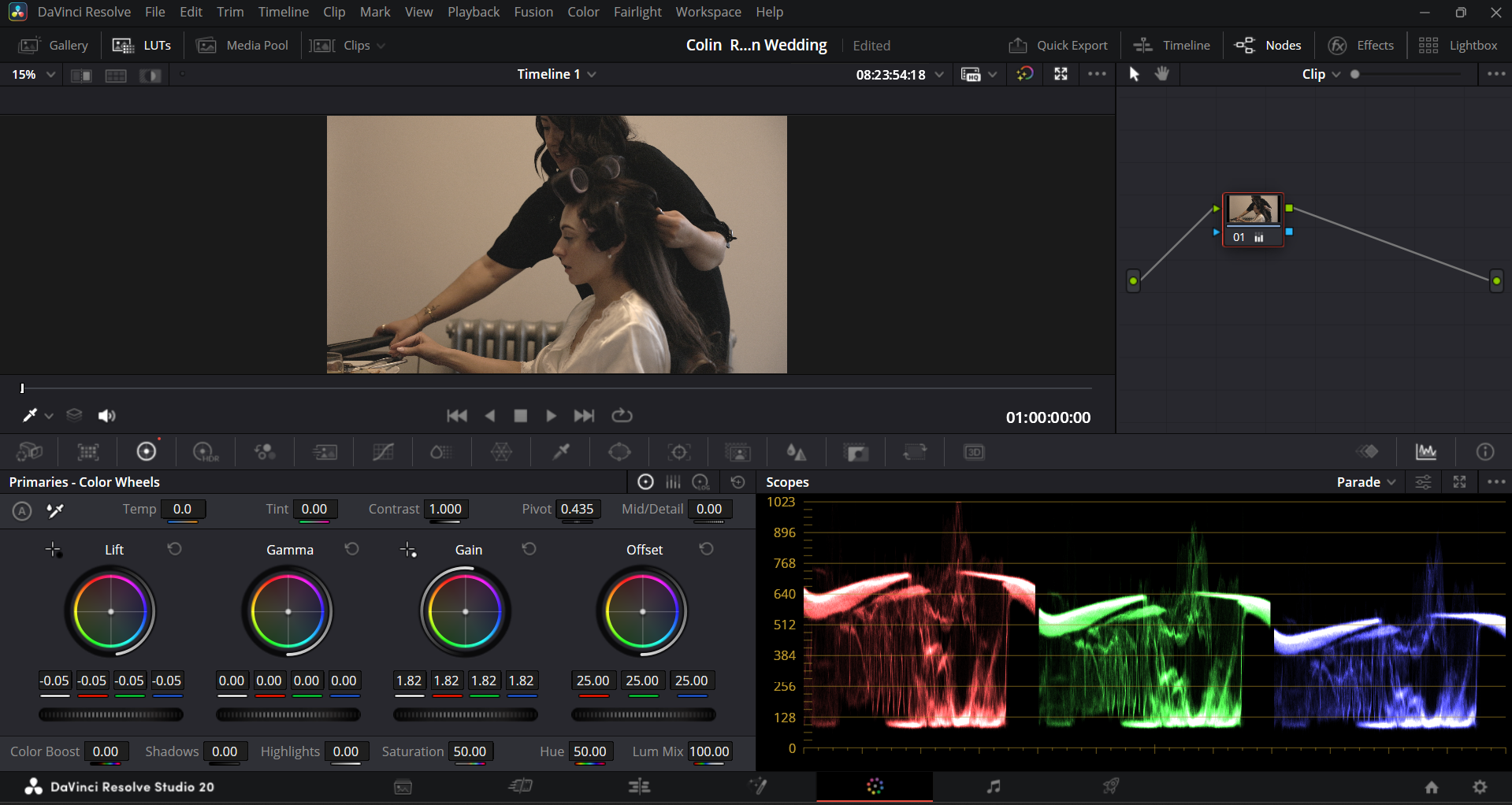Switch to the Color page
Screen dimensions: 1512x805
875,786
